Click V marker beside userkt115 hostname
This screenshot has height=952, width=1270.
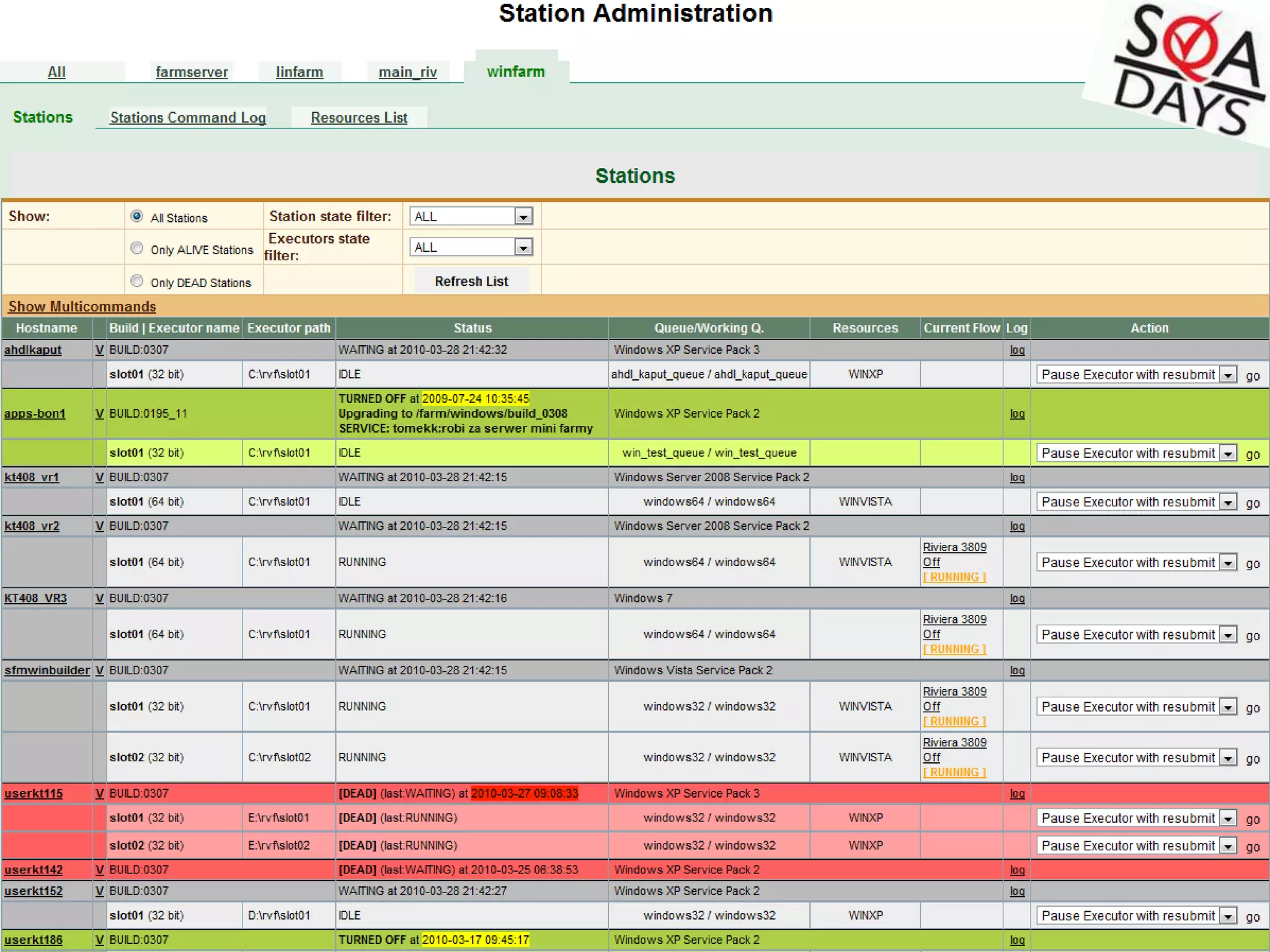pos(99,793)
